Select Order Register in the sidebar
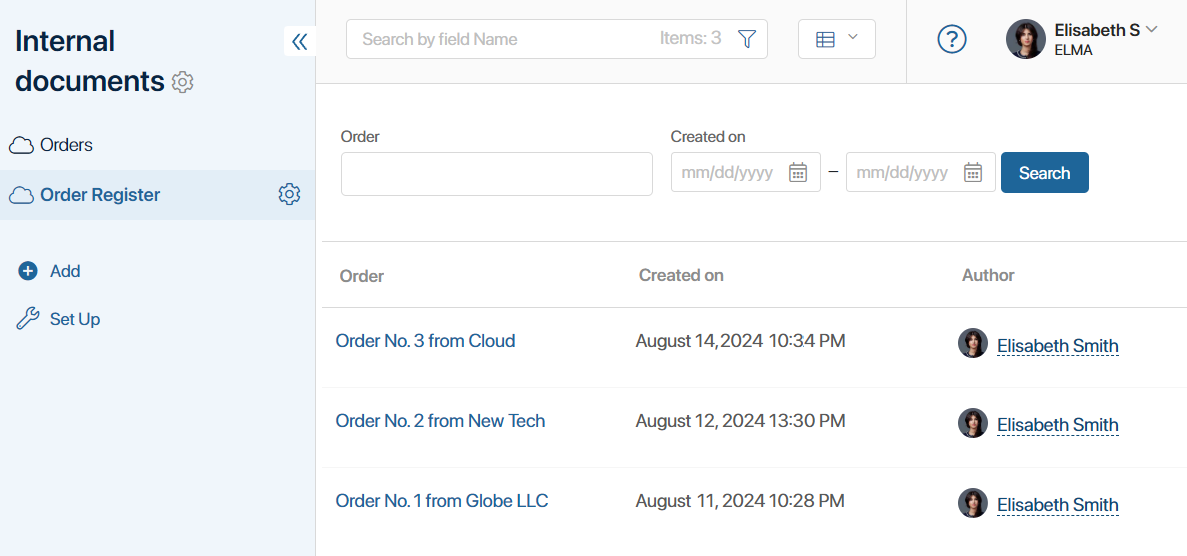 coord(99,195)
